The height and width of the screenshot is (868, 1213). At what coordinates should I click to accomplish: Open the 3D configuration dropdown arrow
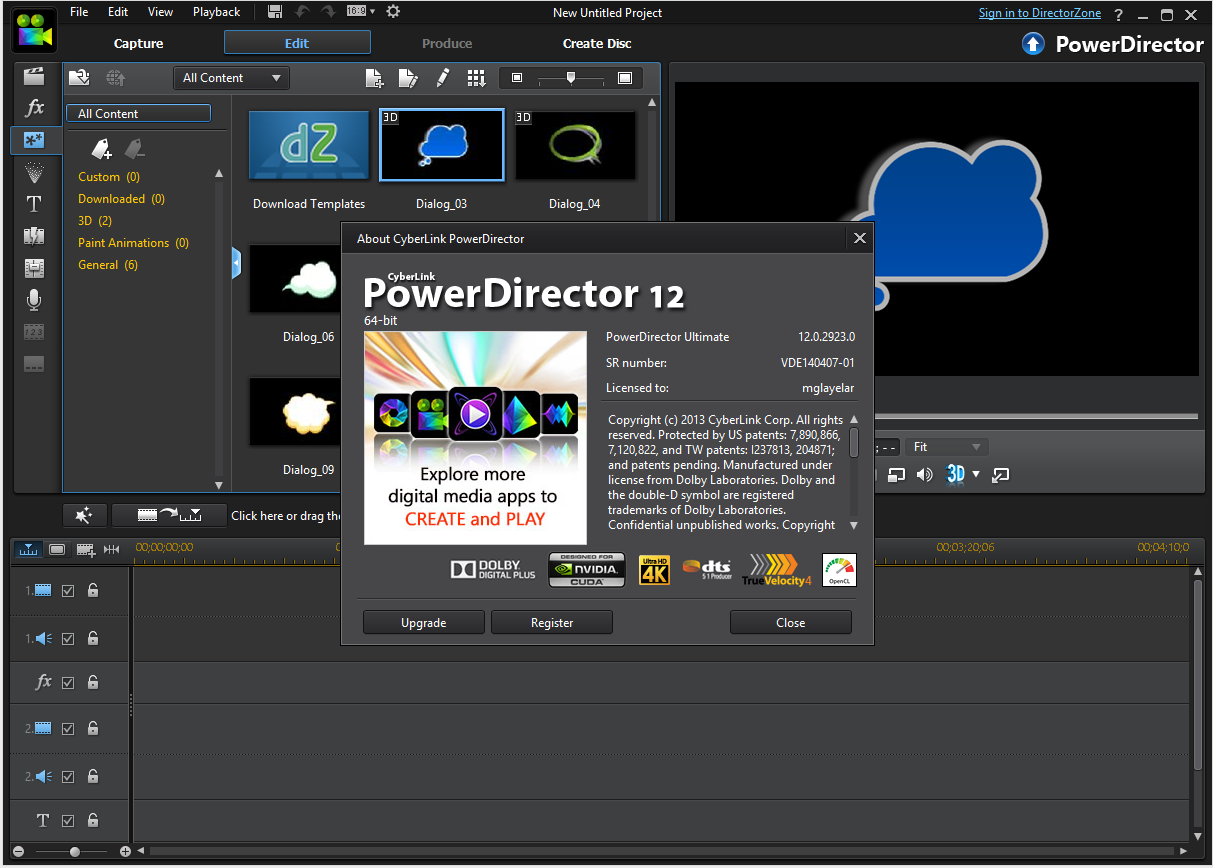977,475
